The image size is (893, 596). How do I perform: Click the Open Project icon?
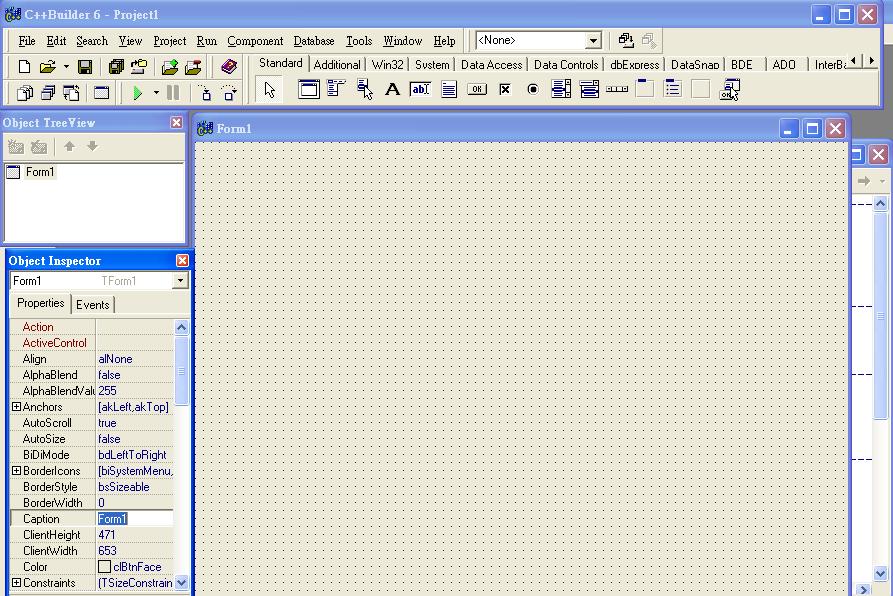coord(139,67)
